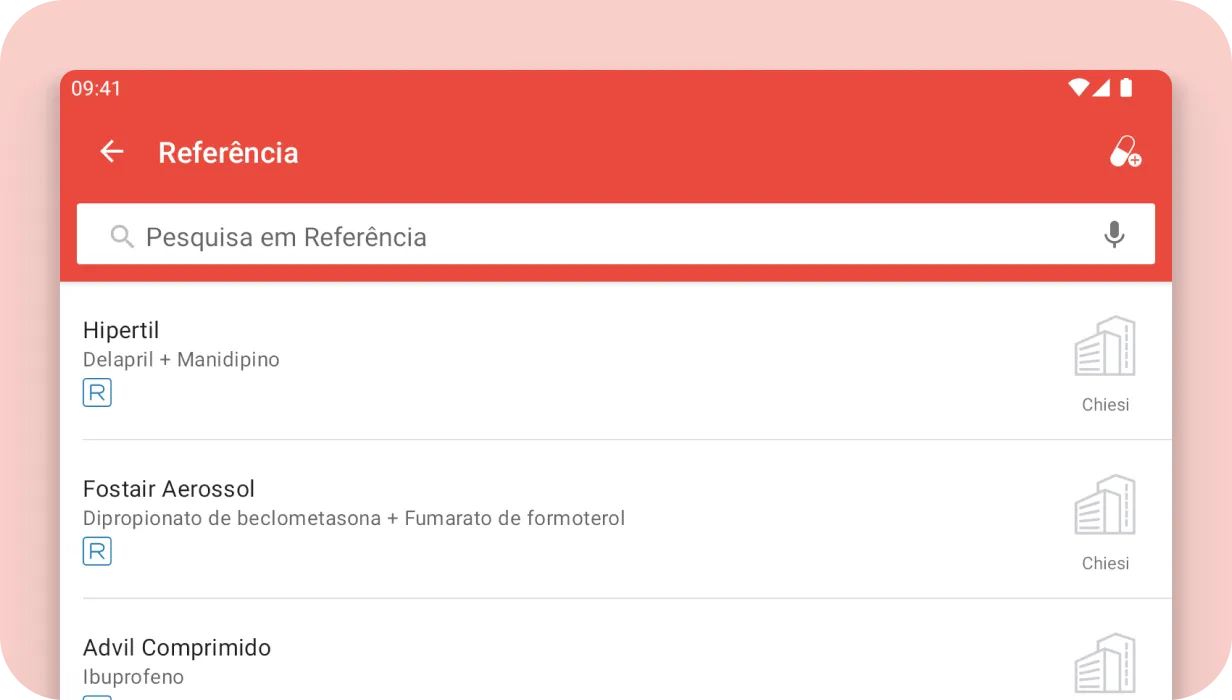Click the Referência page title
1232x700 pixels.
(x=228, y=153)
